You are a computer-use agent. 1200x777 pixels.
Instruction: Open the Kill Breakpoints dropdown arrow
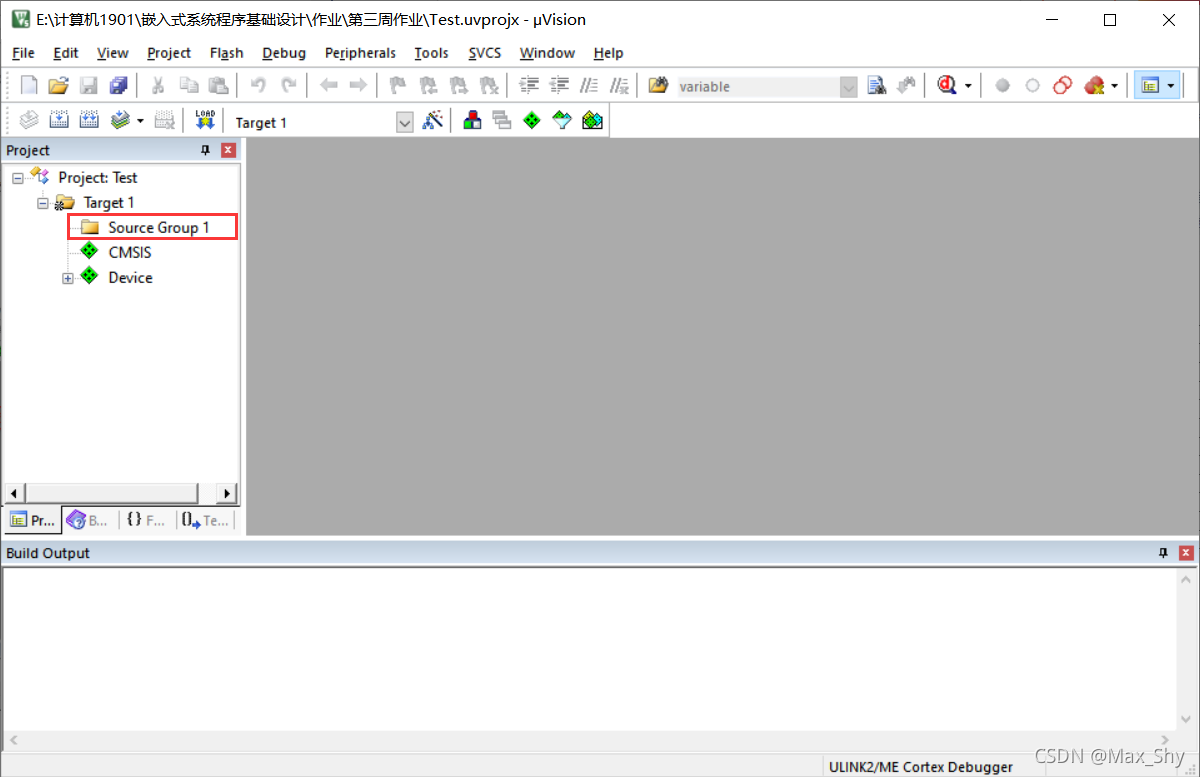(1115, 87)
